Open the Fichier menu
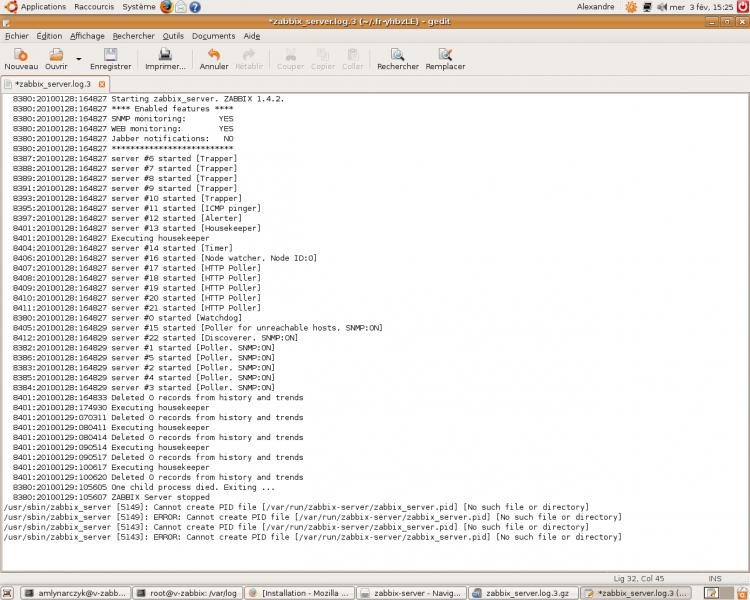Screen dimensions: 750x600 coord(17,36)
